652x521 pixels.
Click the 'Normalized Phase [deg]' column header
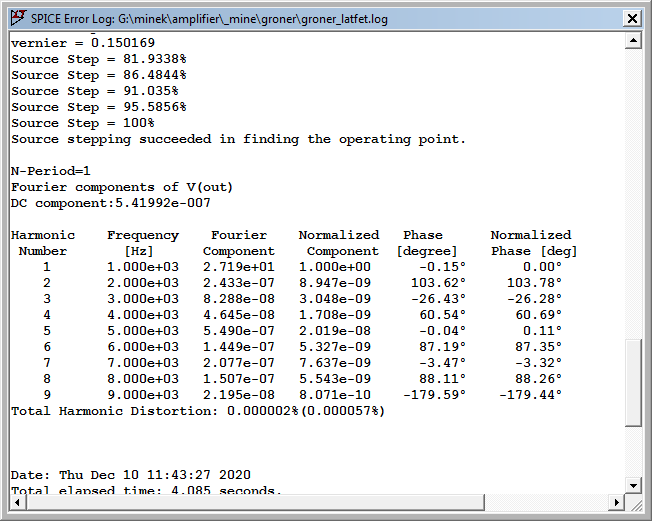coord(534,243)
